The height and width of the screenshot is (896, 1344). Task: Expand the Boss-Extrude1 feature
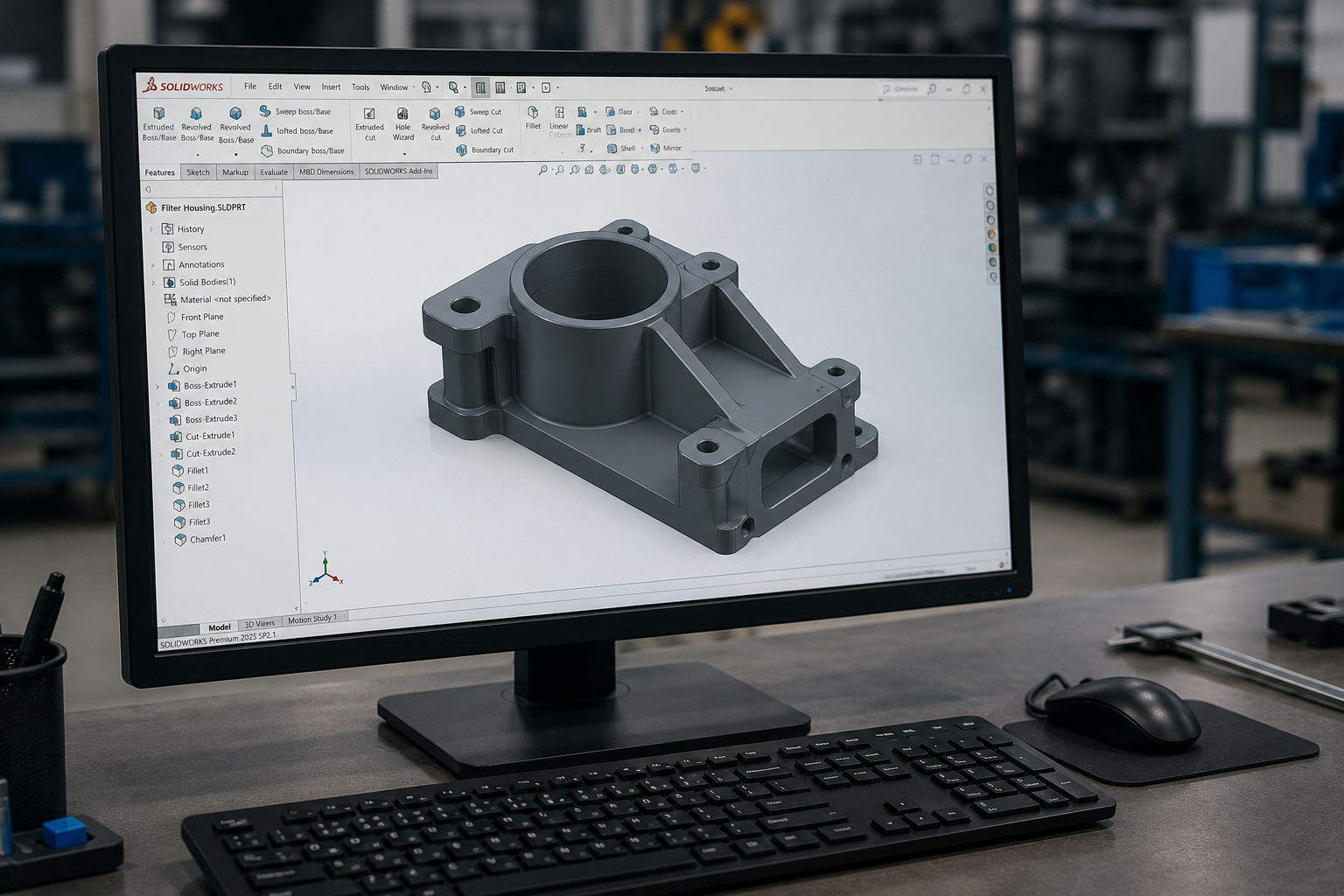click(x=157, y=386)
